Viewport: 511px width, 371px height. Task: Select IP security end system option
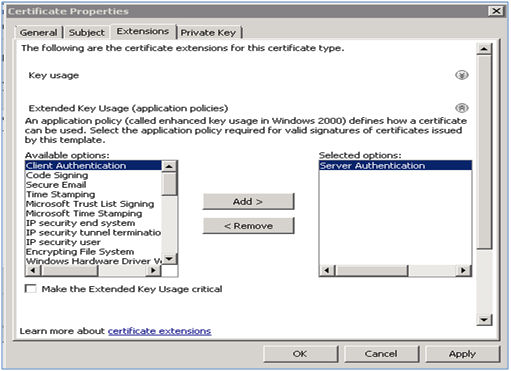click(x=93, y=223)
